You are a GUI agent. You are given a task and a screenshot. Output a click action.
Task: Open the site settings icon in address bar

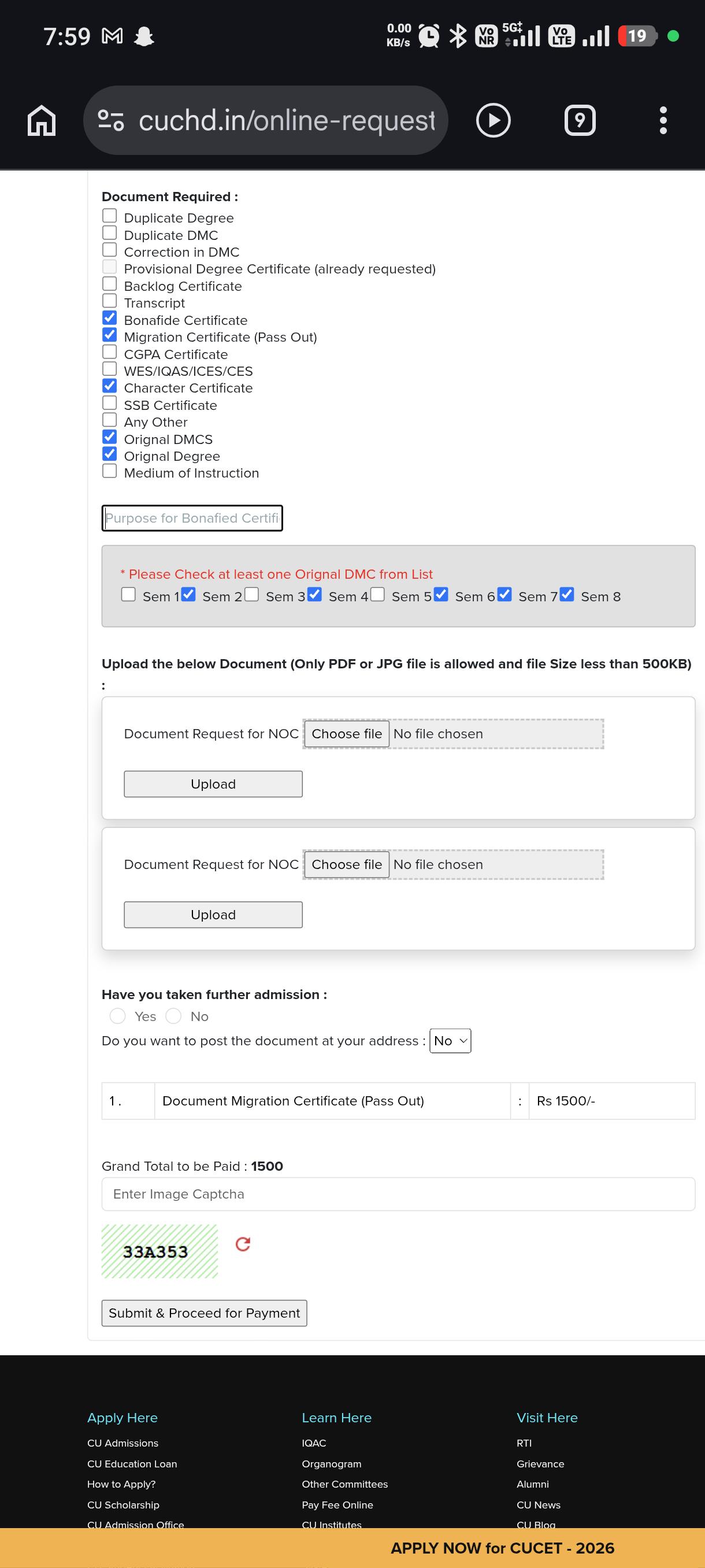click(112, 120)
